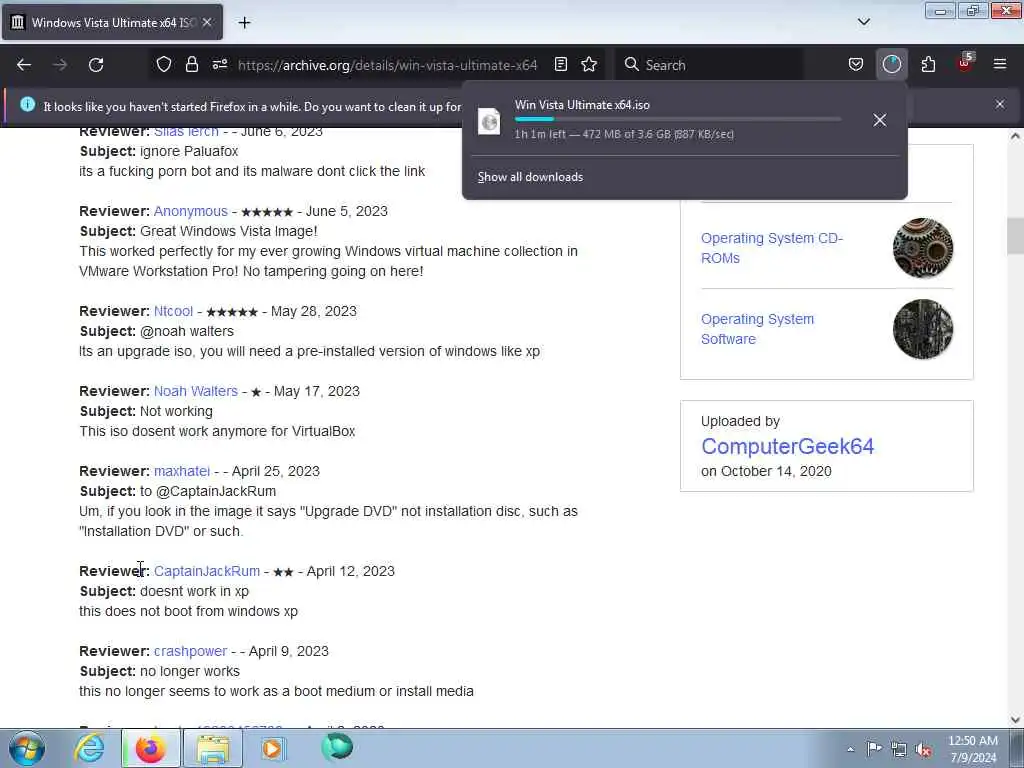The image size is (1024, 768).
Task: Open tracking protection shield icon
Action: coord(164,65)
